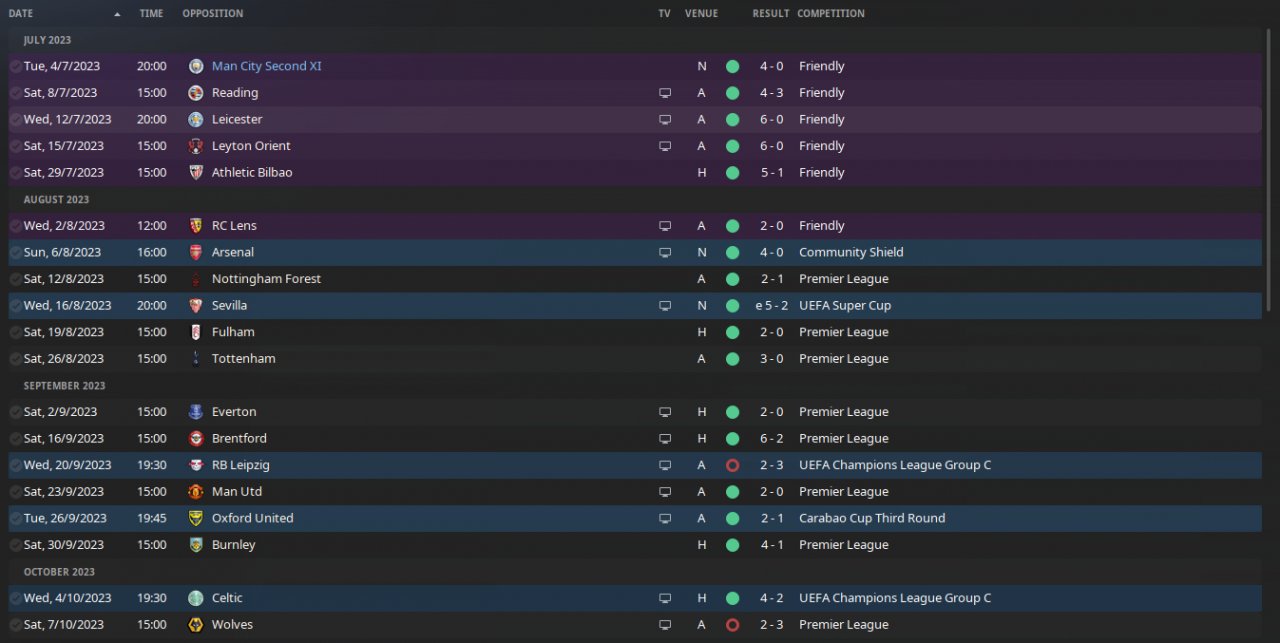The width and height of the screenshot is (1280, 643).
Task: Sort by the Competition column header
Action: [830, 14]
